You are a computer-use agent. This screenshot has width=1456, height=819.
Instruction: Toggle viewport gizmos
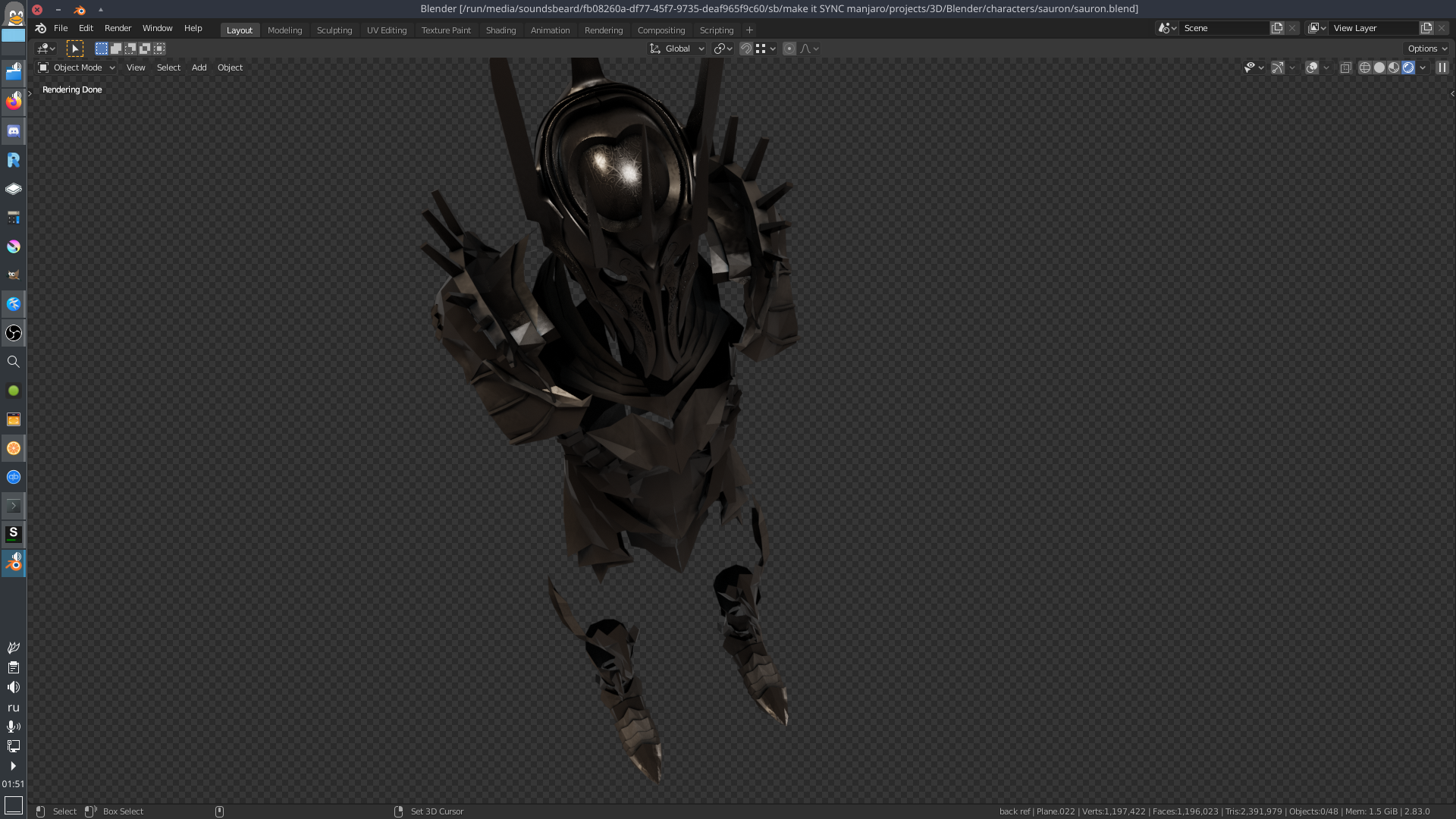click(x=1278, y=67)
